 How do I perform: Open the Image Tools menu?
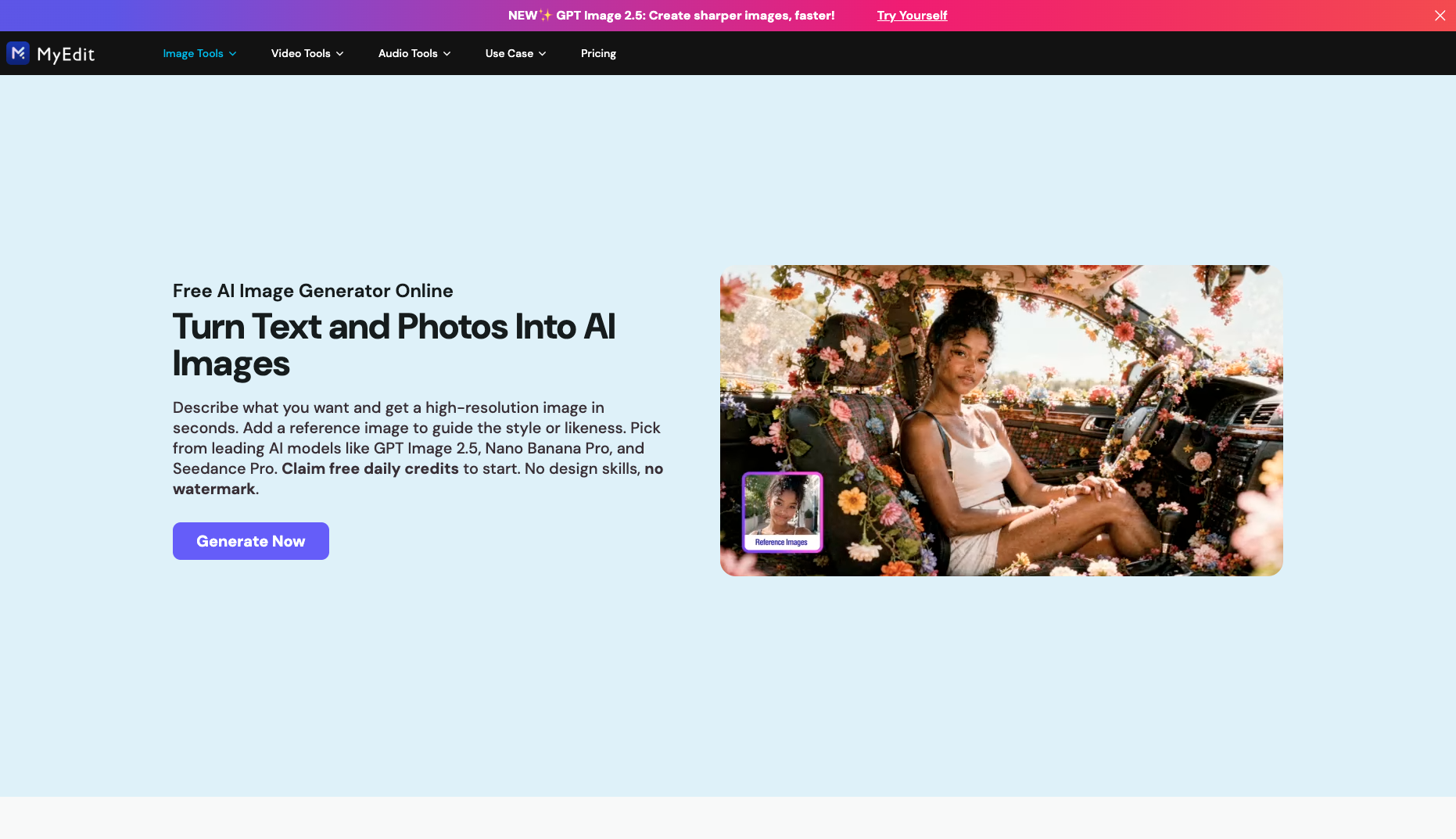click(199, 53)
